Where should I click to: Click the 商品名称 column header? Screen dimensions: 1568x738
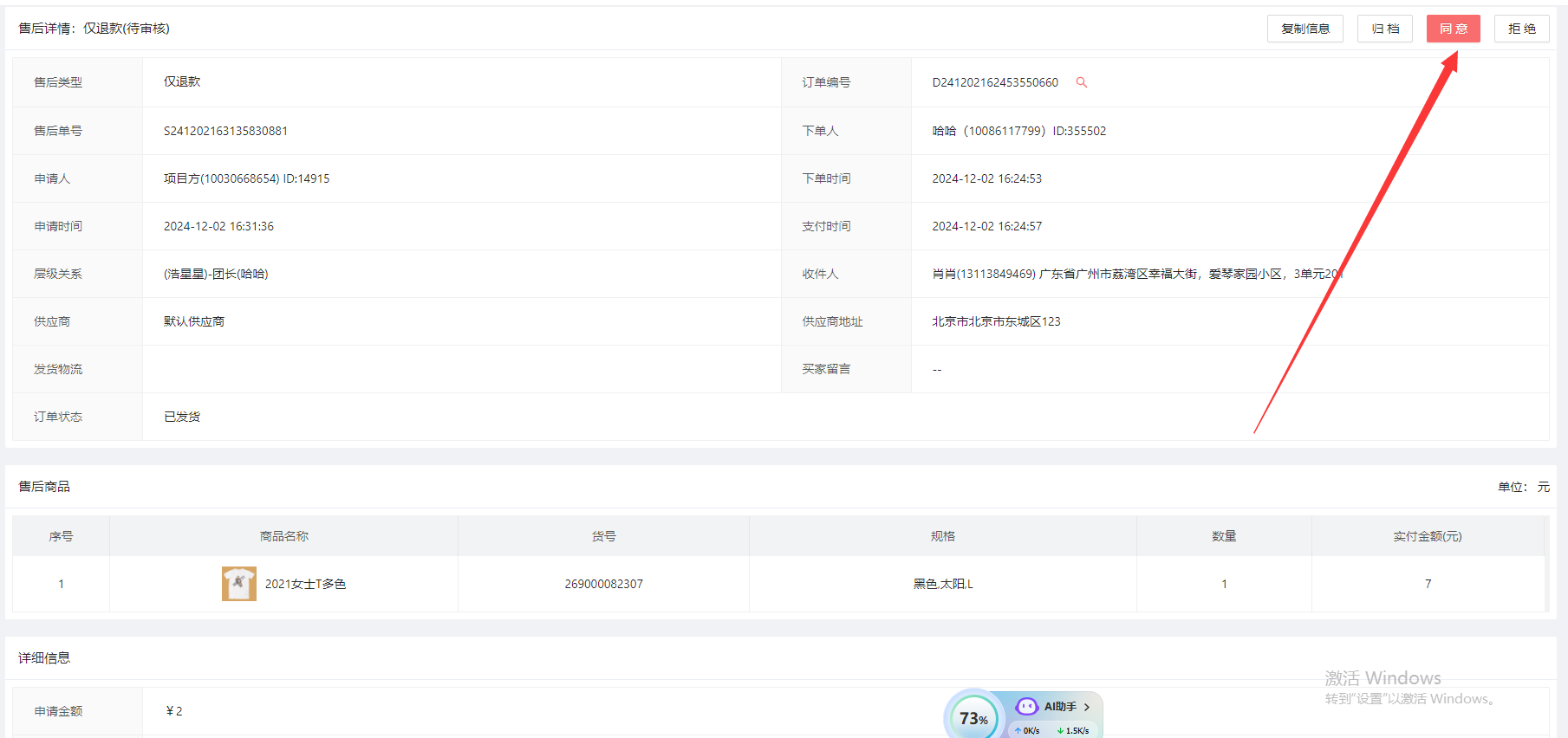(283, 536)
